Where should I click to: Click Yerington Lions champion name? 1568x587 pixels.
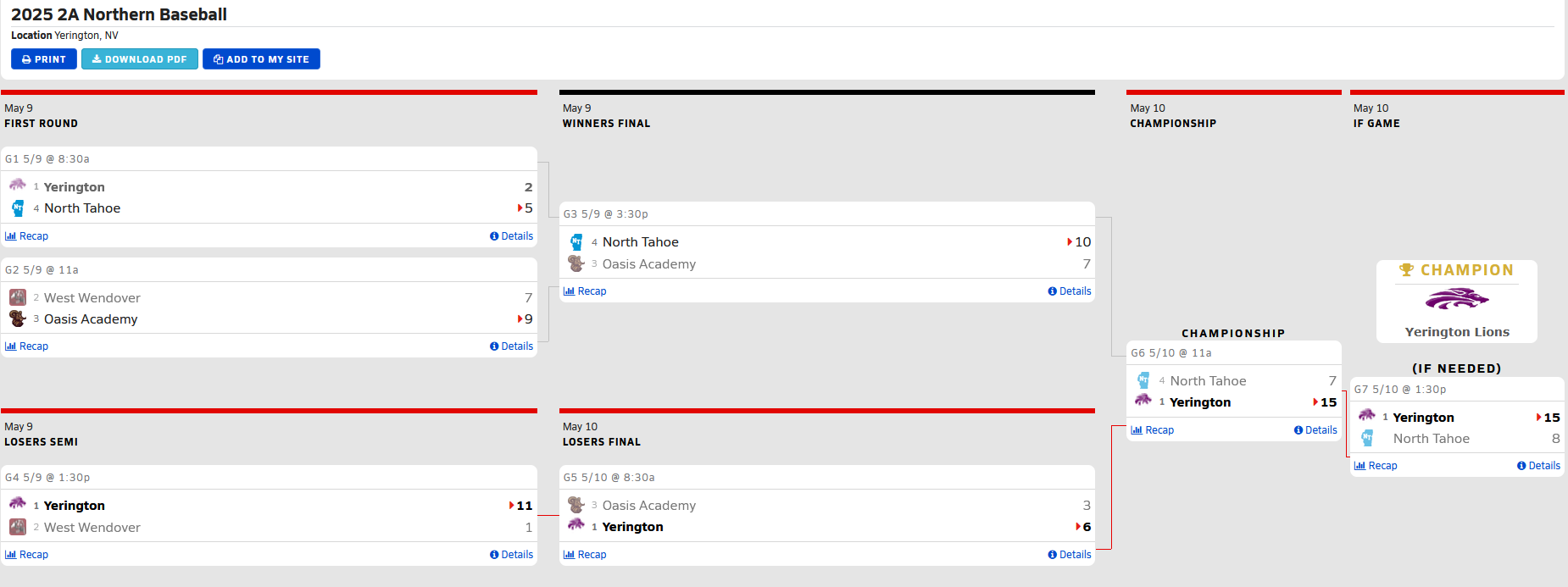point(1457,332)
